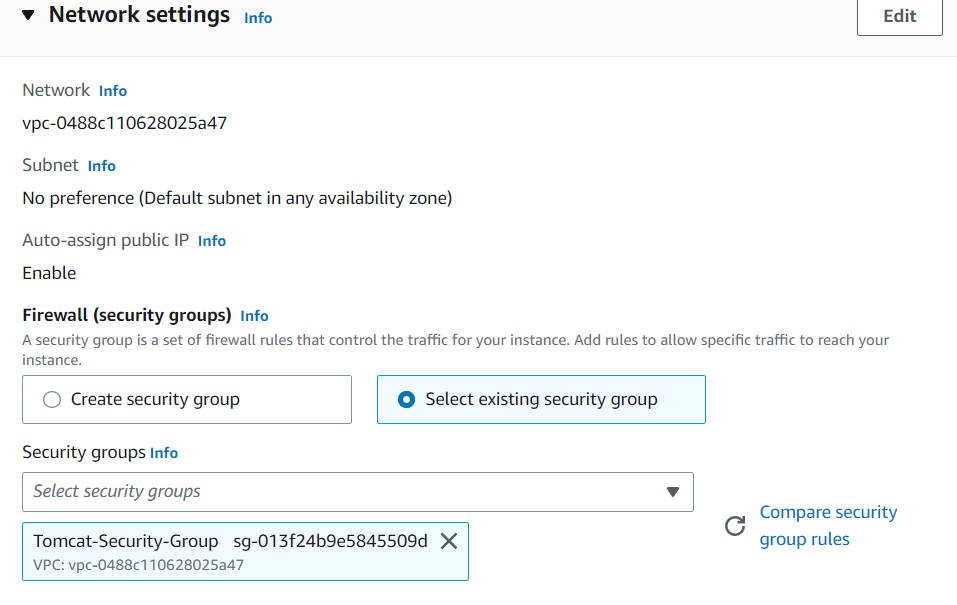Open Info link next to Network settings
Viewport: 957px width, 605px height.
258,18
